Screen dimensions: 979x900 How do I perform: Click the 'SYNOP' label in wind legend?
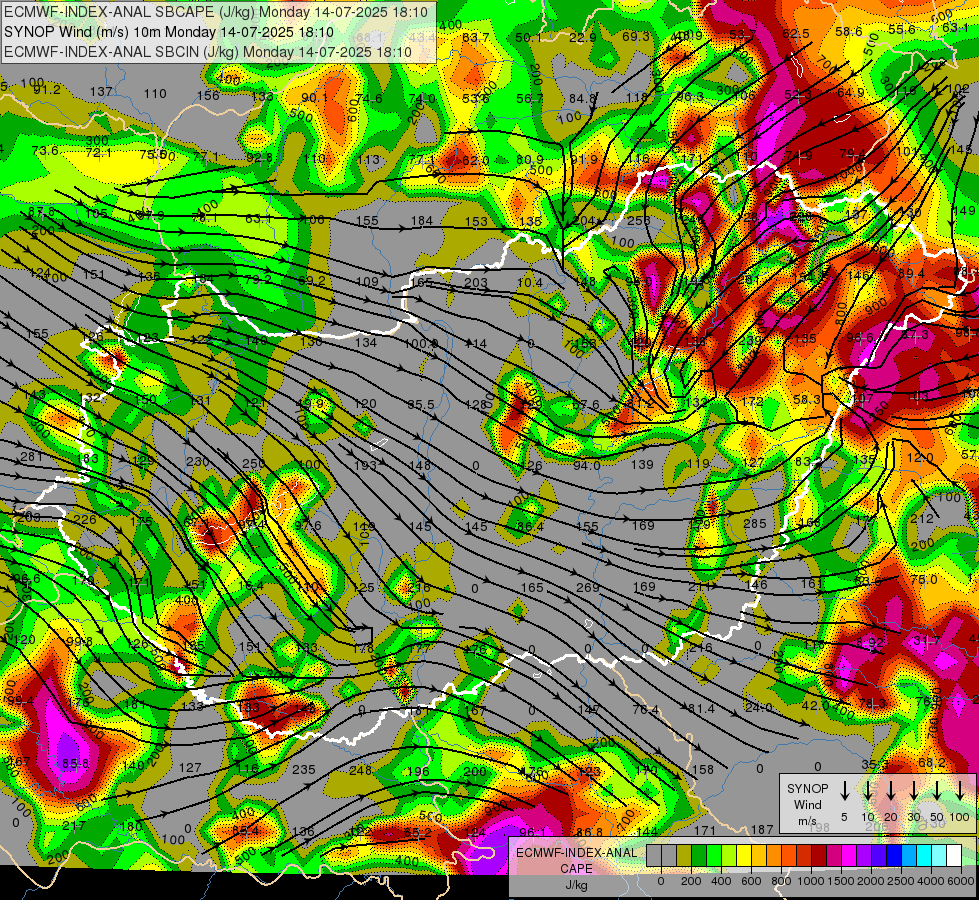point(807,788)
